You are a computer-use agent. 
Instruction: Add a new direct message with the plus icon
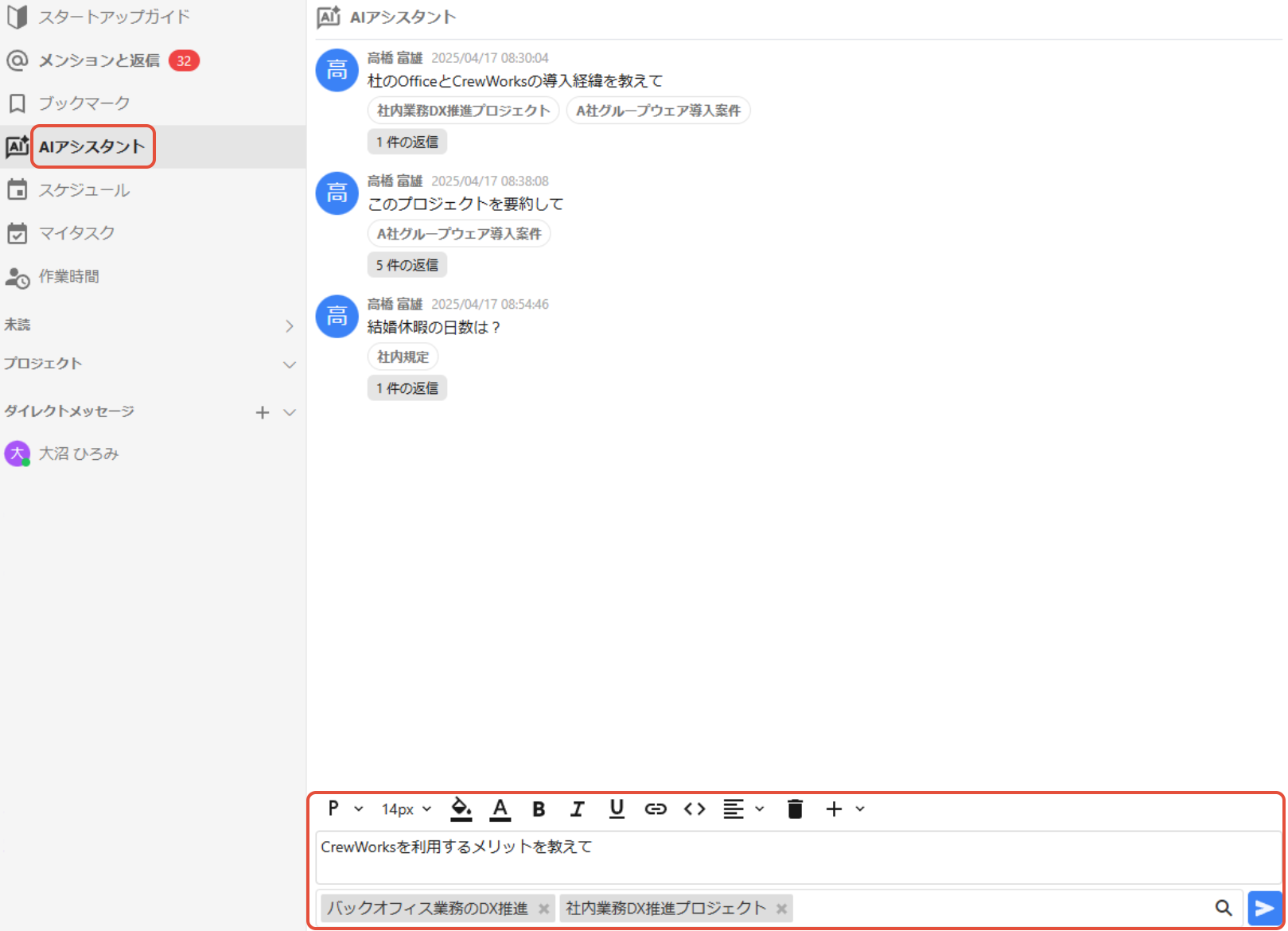coord(263,412)
